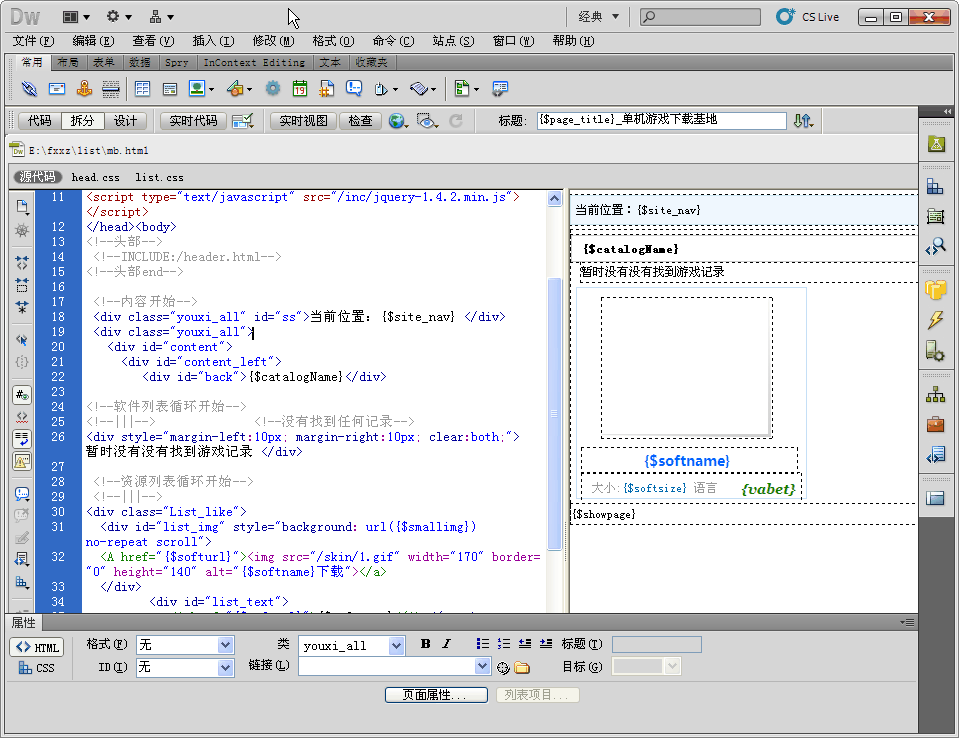Screen dimensions: 959x738
Task: Switch to Split view
Action: pyautogui.click(x=83, y=121)
